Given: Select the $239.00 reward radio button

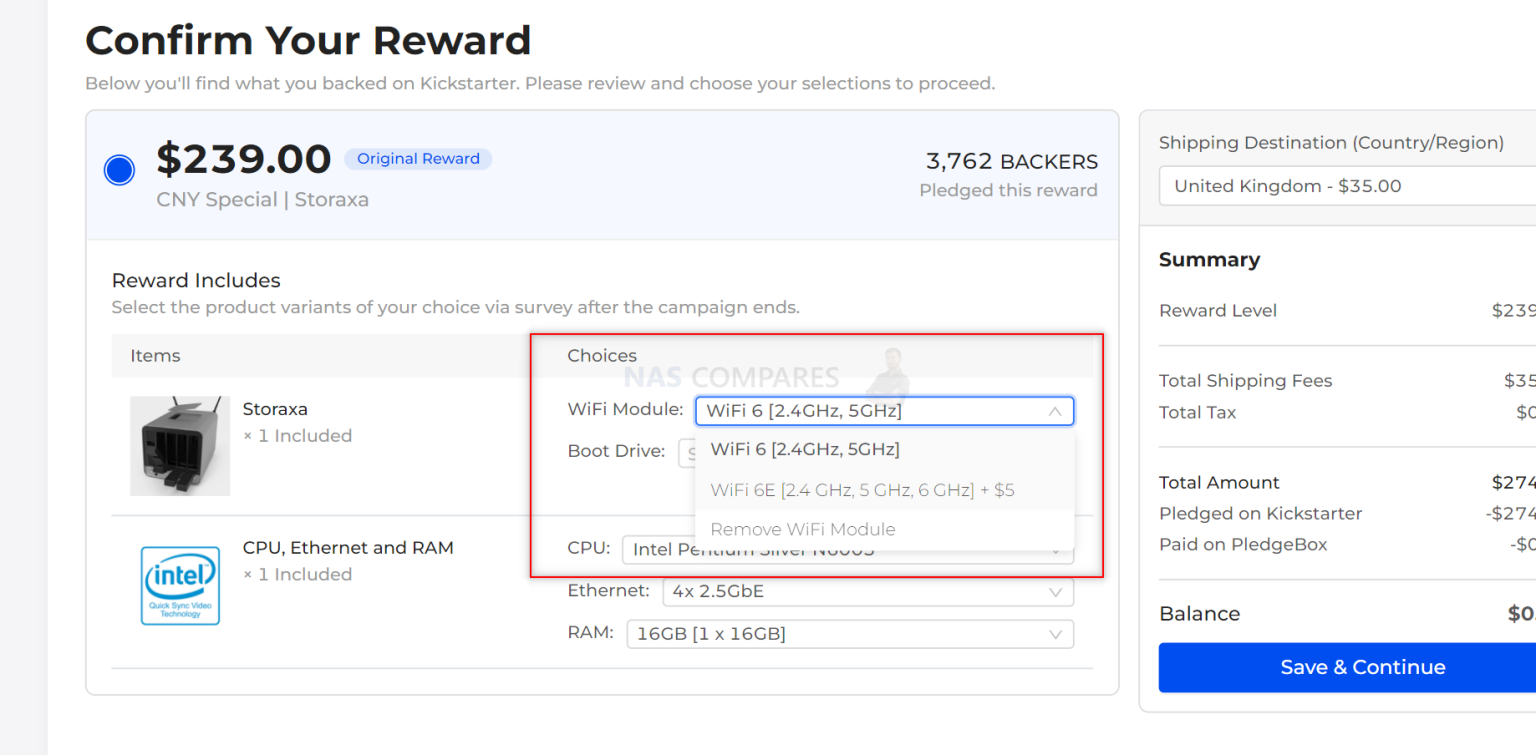Looking at the screenshot, I should 119,170.
